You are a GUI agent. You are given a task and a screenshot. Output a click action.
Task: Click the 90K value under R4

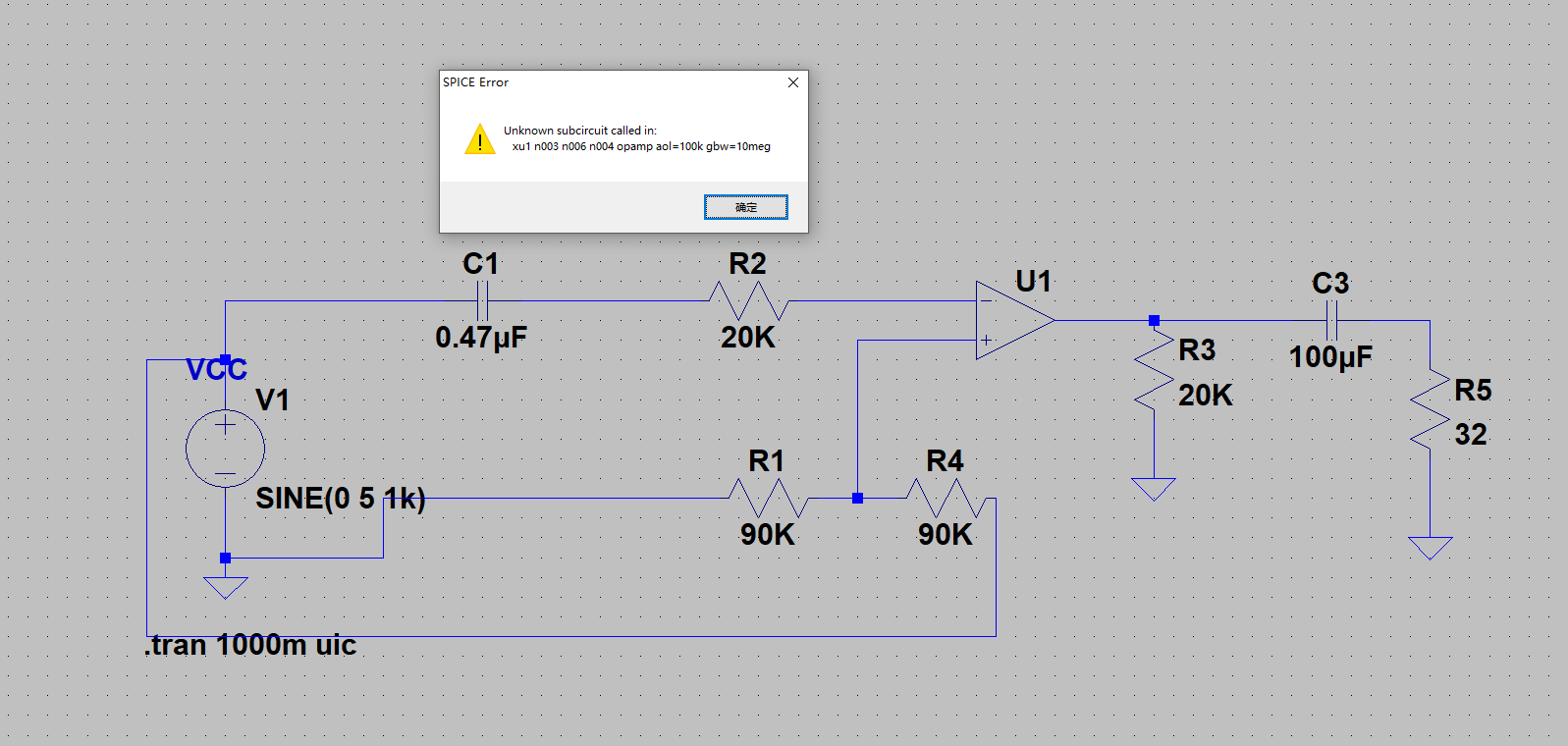click(x=946, y=535)
